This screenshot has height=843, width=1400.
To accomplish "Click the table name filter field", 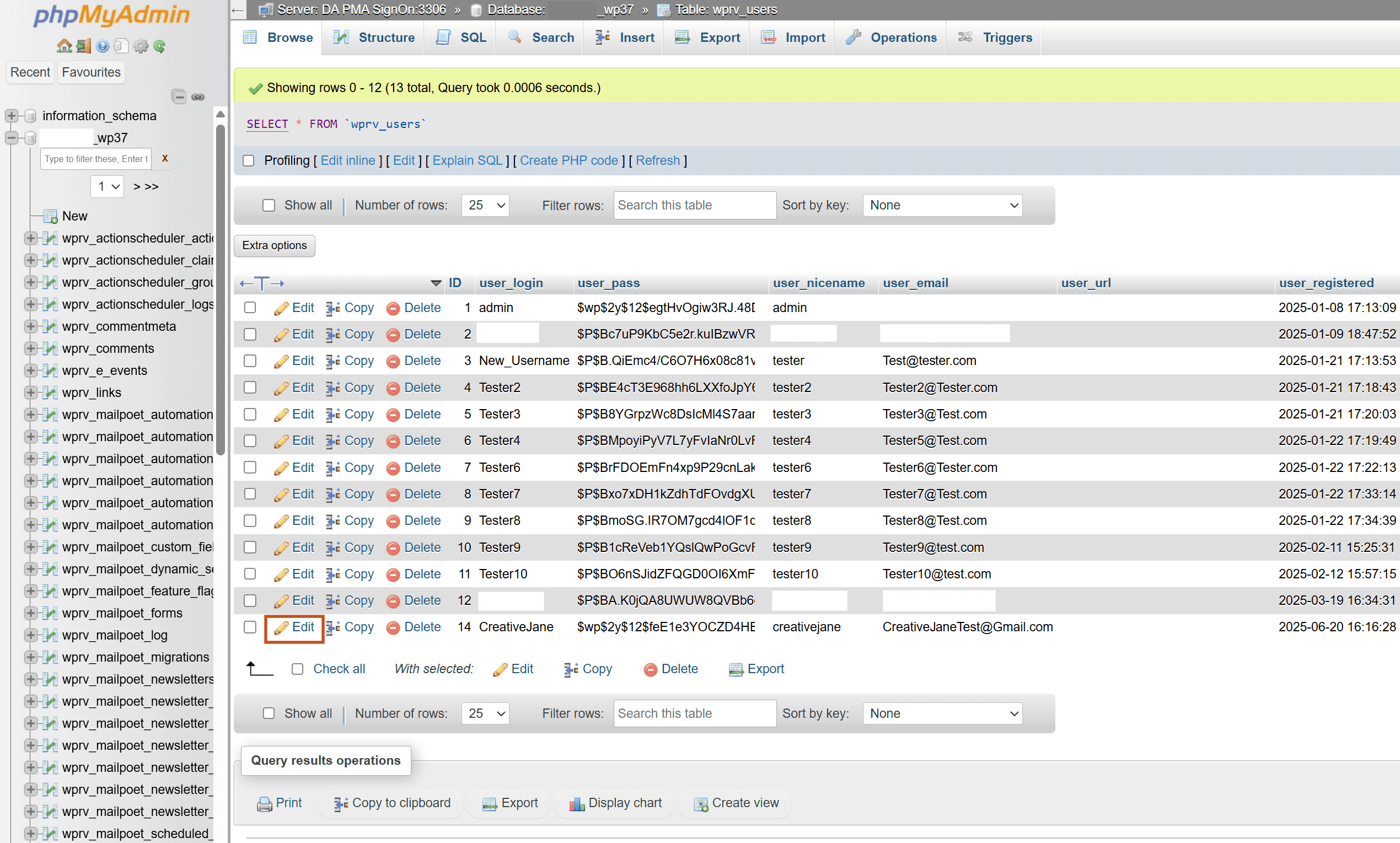I will (x=96, y=159).
